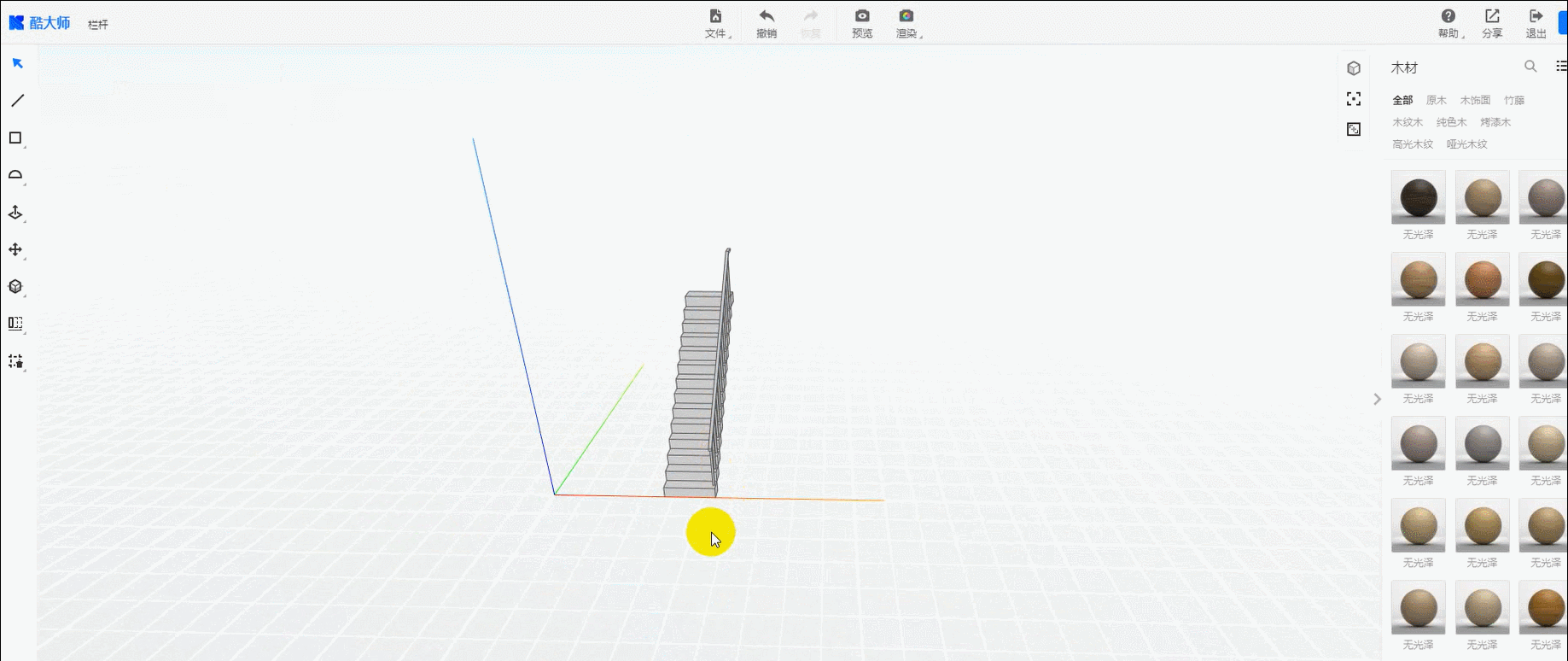1568x661 pixels.
Task: Select the arc drawing tool
Action: coord(15,175)
